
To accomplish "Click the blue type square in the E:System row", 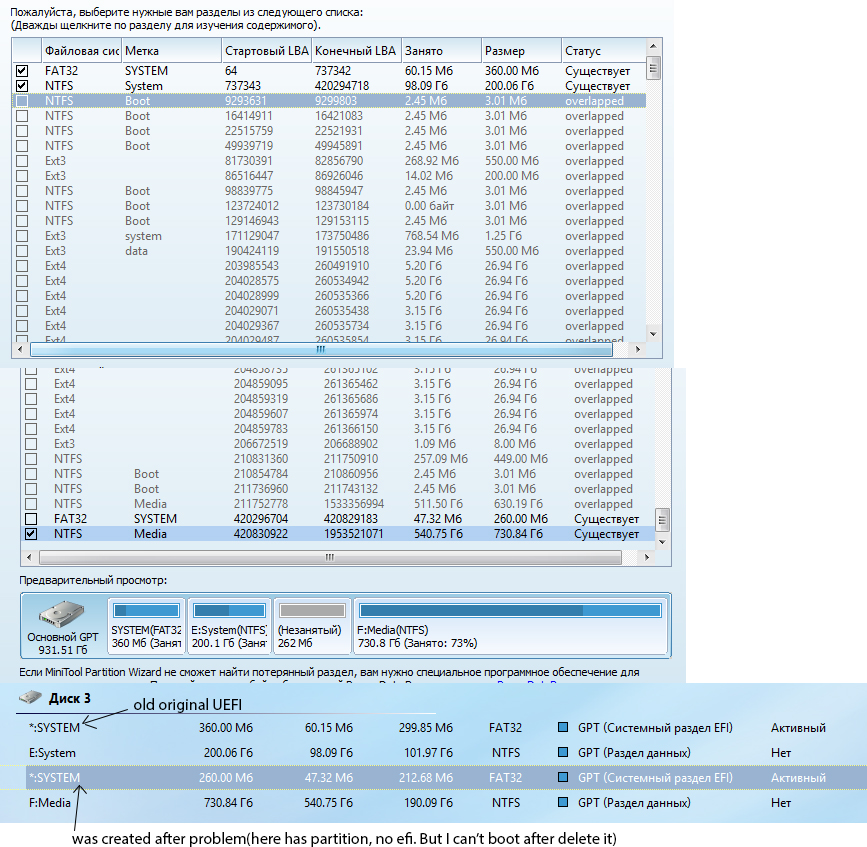I will pyautogui.click(x=562, y=752).
